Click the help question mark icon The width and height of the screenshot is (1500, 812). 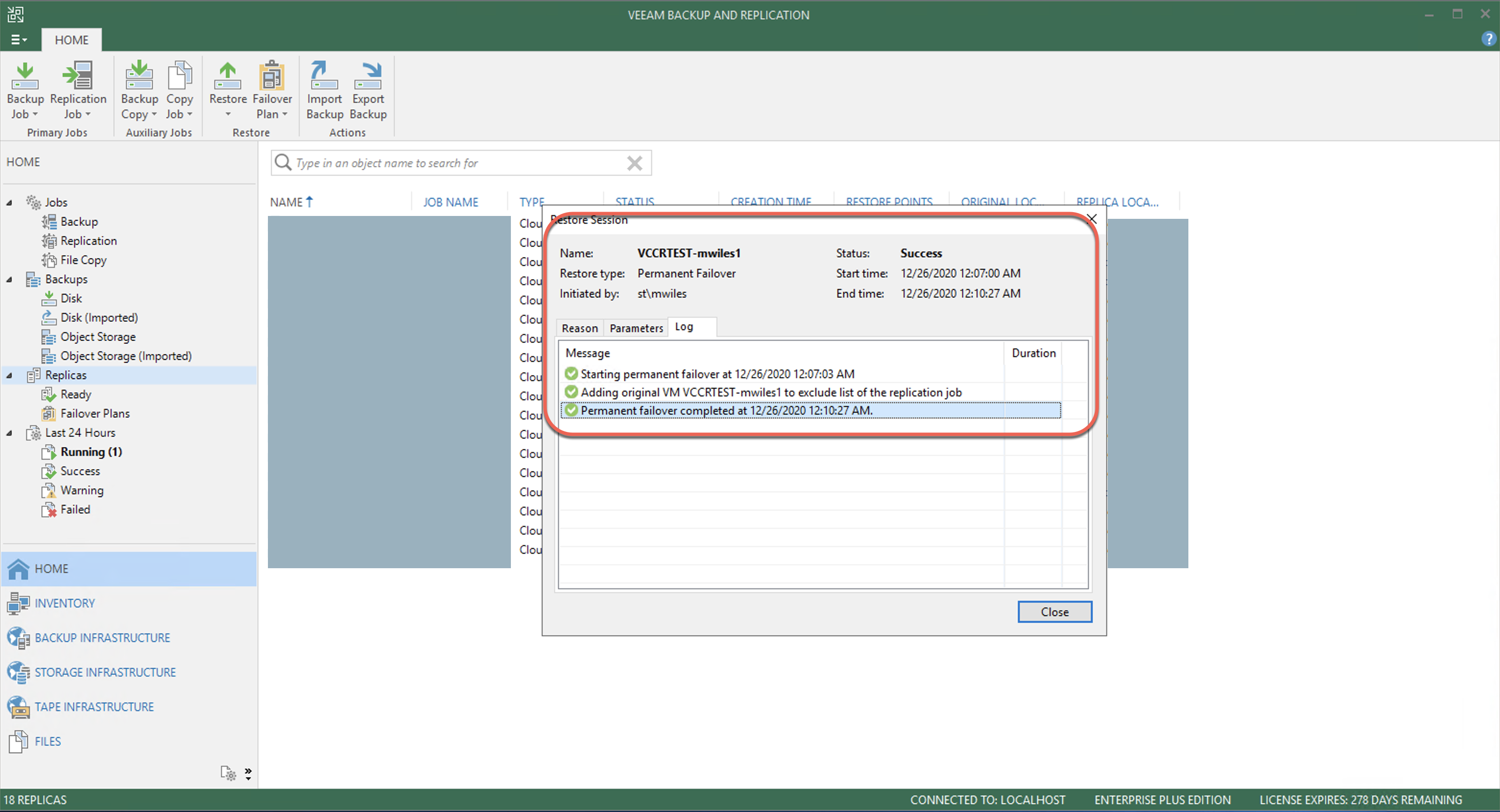pos(1488,39)
